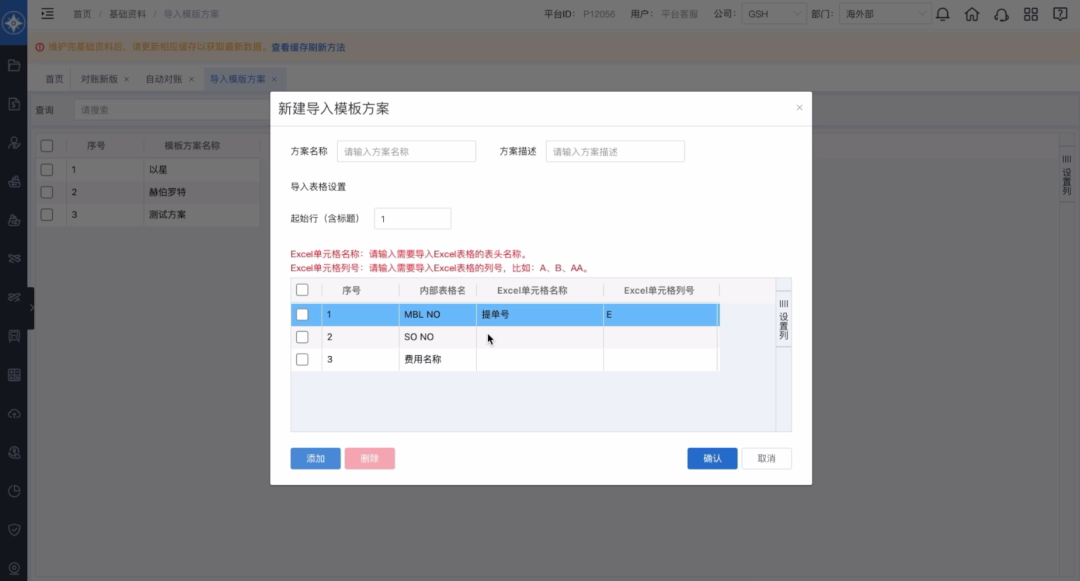Screen dimensions: 1080x581
Task: Check the SO NO row checkbox
Action: click(x=302, y=337)
